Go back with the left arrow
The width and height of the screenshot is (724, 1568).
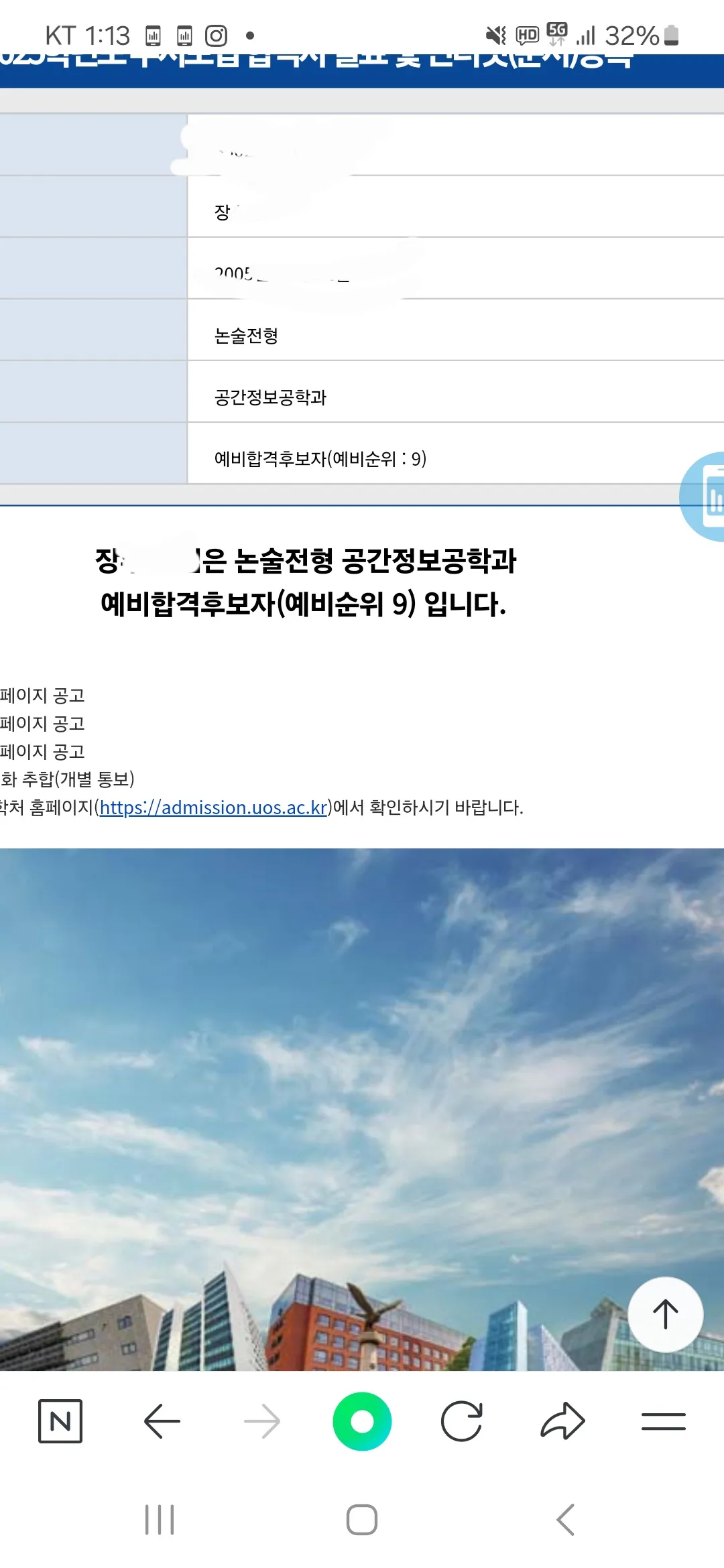coord(162,1421)
